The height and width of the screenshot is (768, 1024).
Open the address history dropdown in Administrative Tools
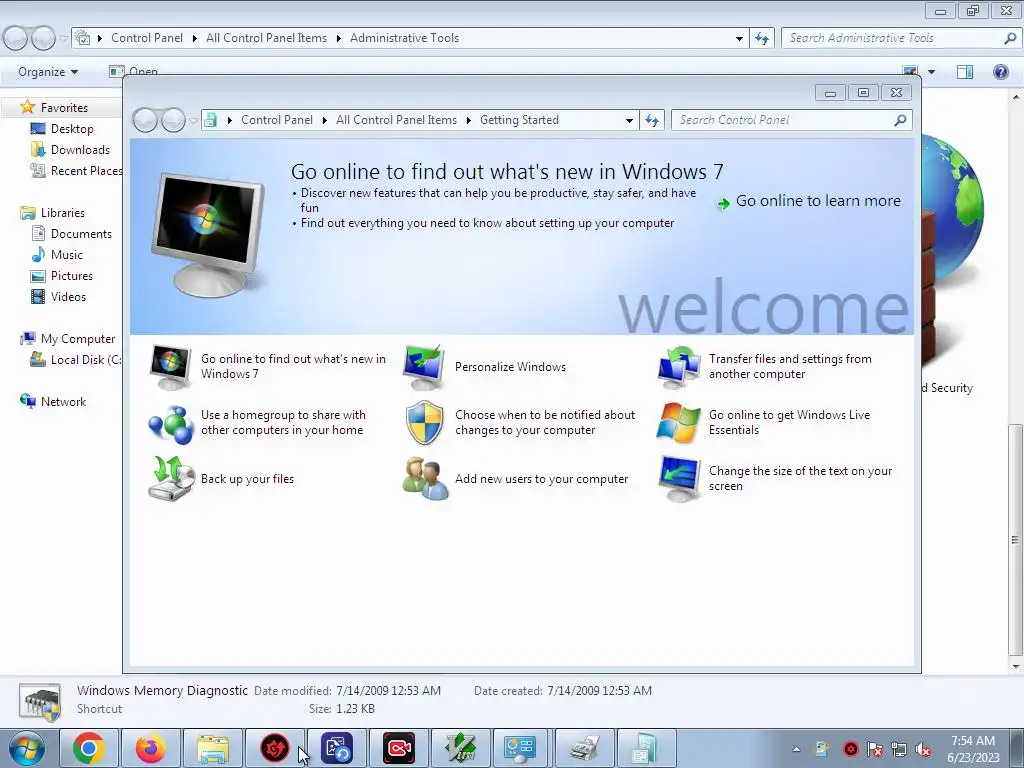(x=739, y=39)
